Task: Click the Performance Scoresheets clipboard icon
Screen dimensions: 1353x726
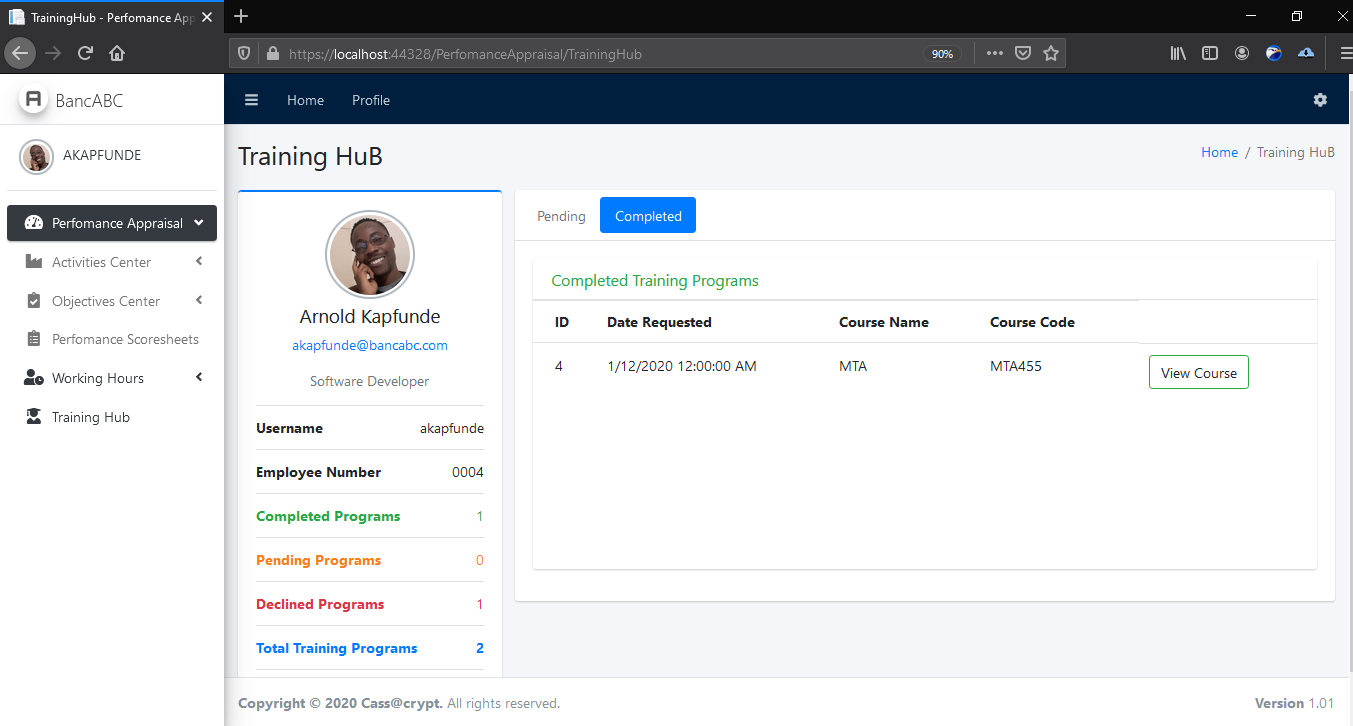Action: [x=34, y=339]
